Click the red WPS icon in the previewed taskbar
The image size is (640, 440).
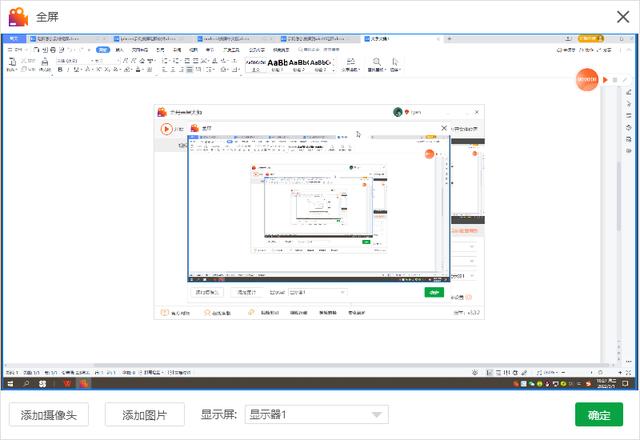pyautogui.click(x=68, y=383)
